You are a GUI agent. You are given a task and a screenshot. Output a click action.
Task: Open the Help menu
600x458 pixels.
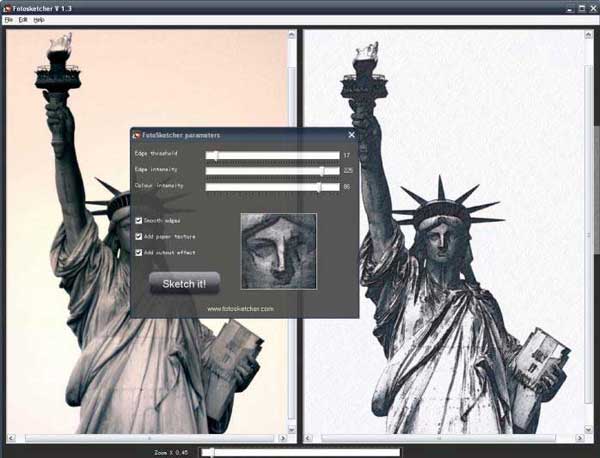[39, 20]
